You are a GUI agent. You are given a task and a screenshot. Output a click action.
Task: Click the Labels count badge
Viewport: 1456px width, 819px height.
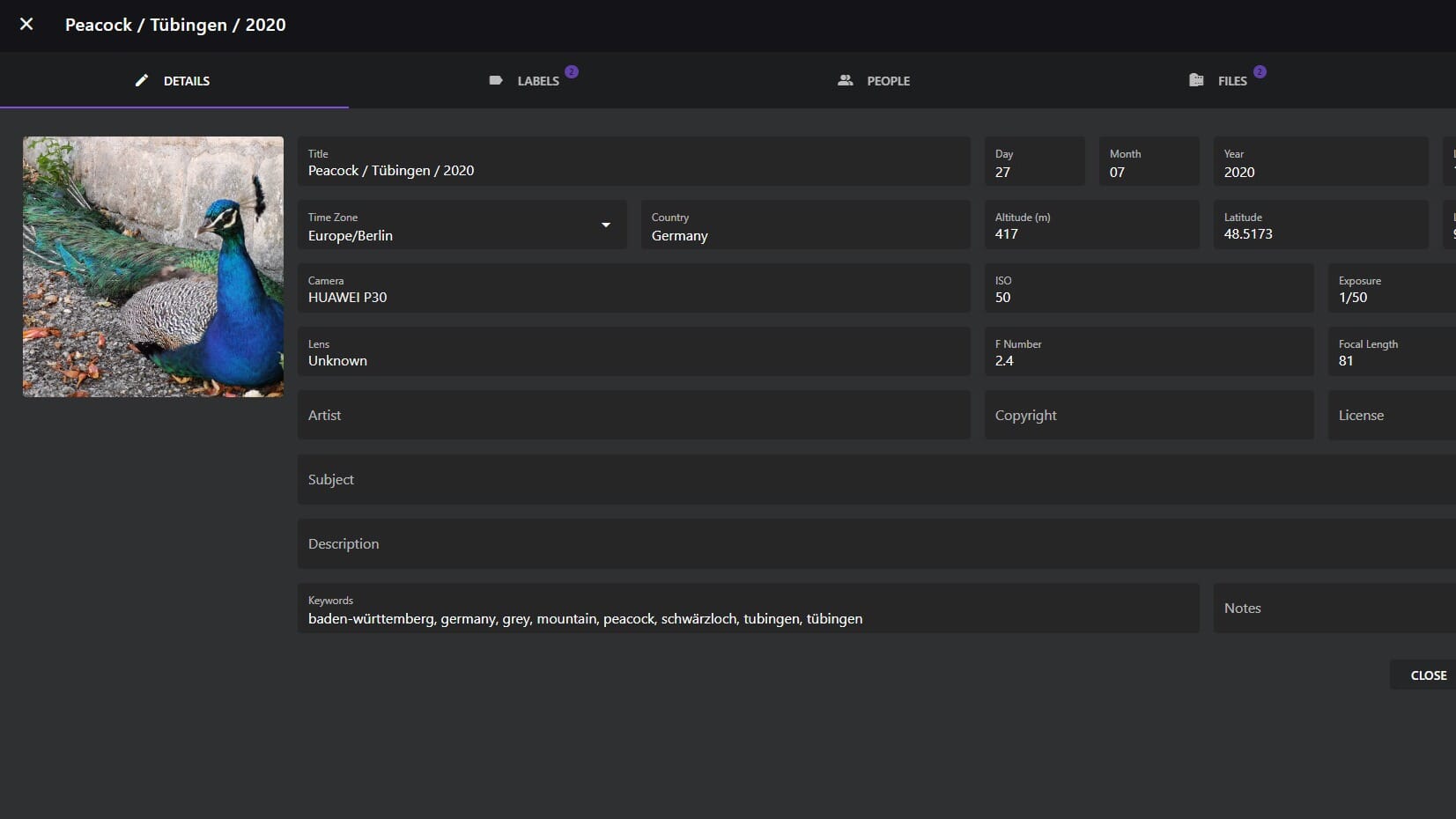point(572,71)
